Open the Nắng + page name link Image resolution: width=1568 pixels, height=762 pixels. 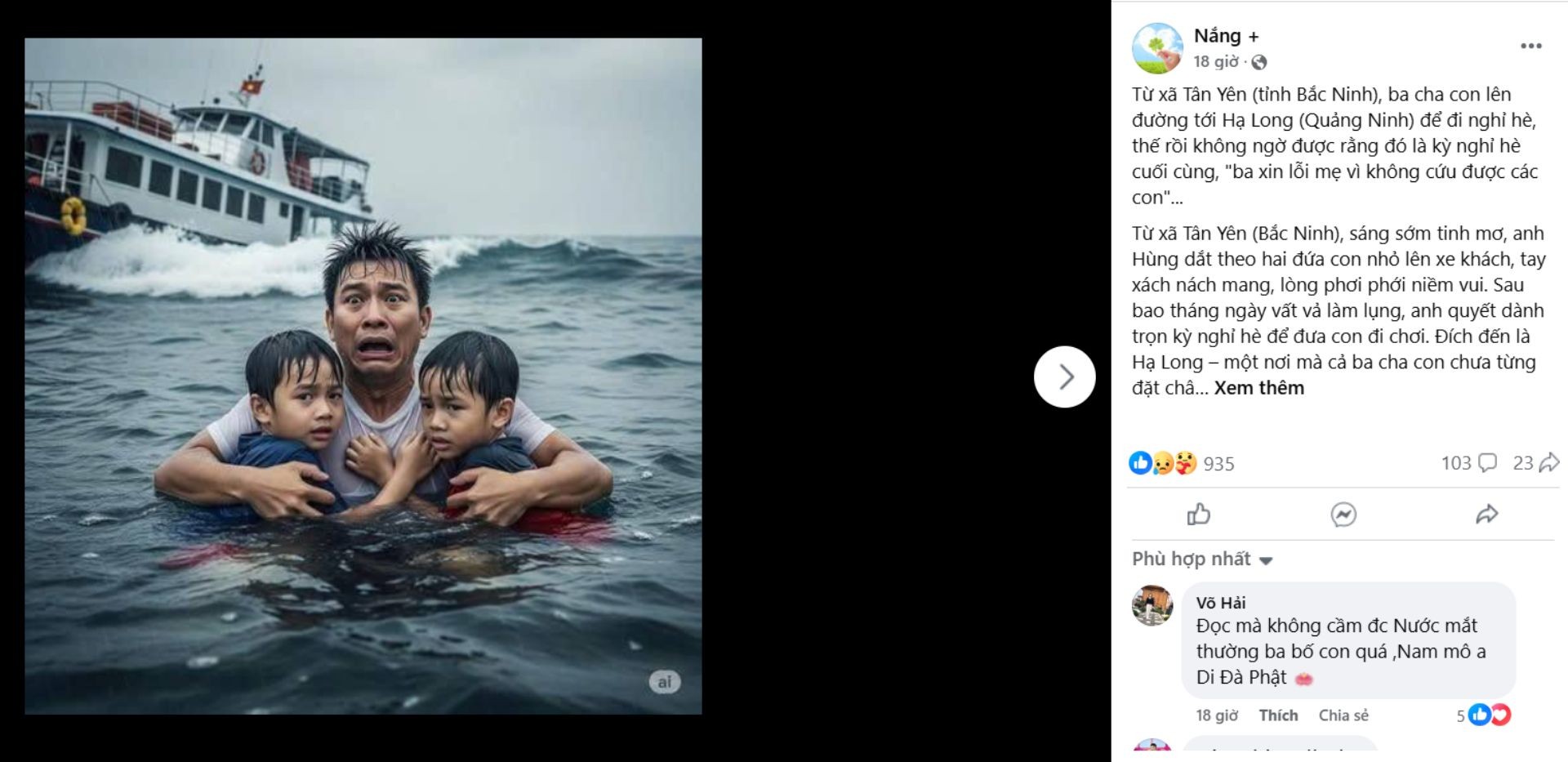pyautogui.click(x=1226, y=36)
